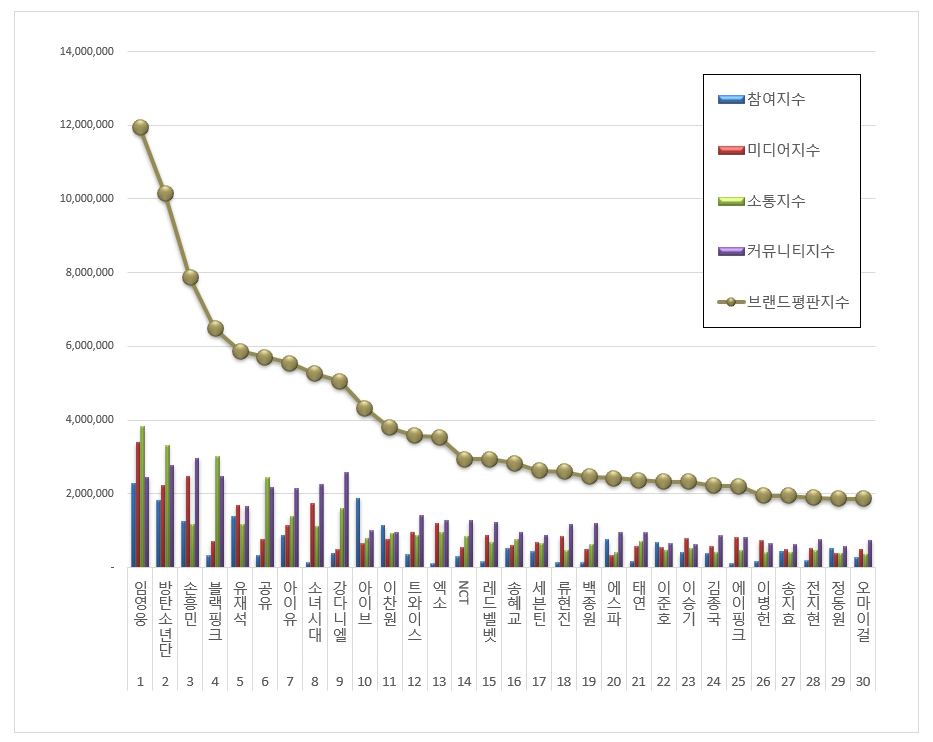Select the 에이핑크 category label
This screenshot has width=933, height=742.
(739, 611)
